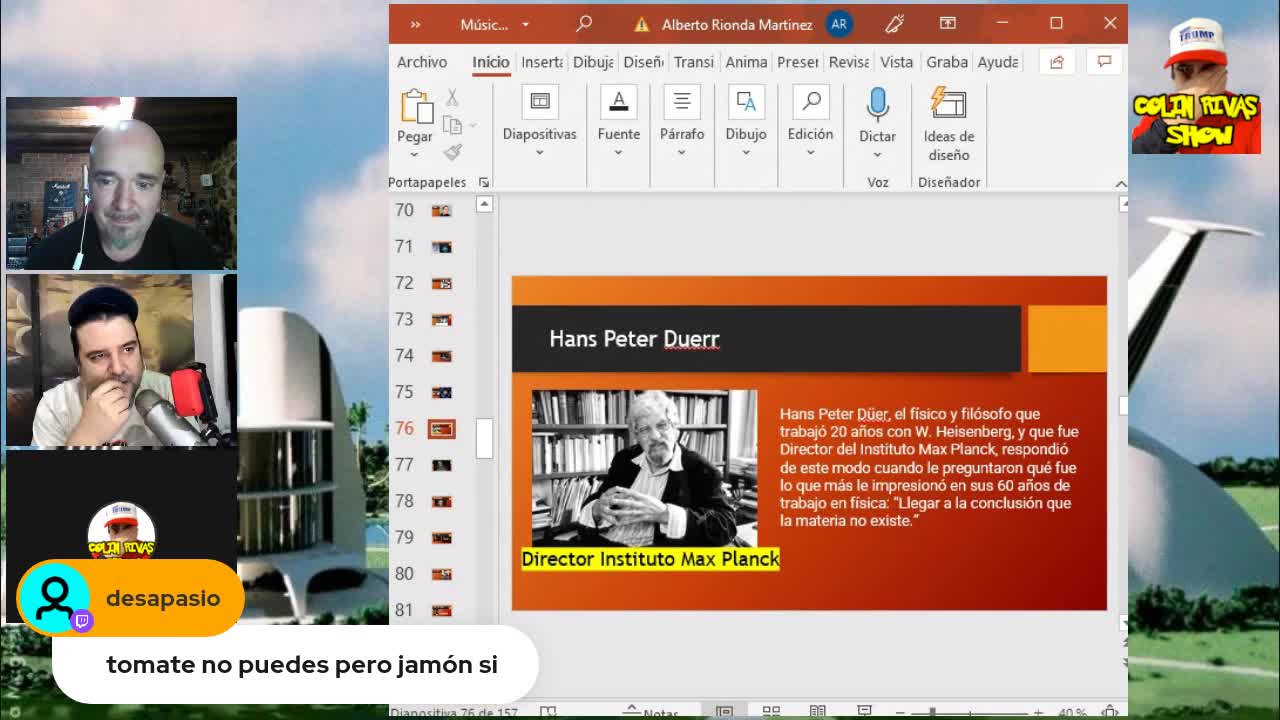The image size is (1280, 720).
Task: Click the Fuente font icon
Action: [x=619, y=102]
